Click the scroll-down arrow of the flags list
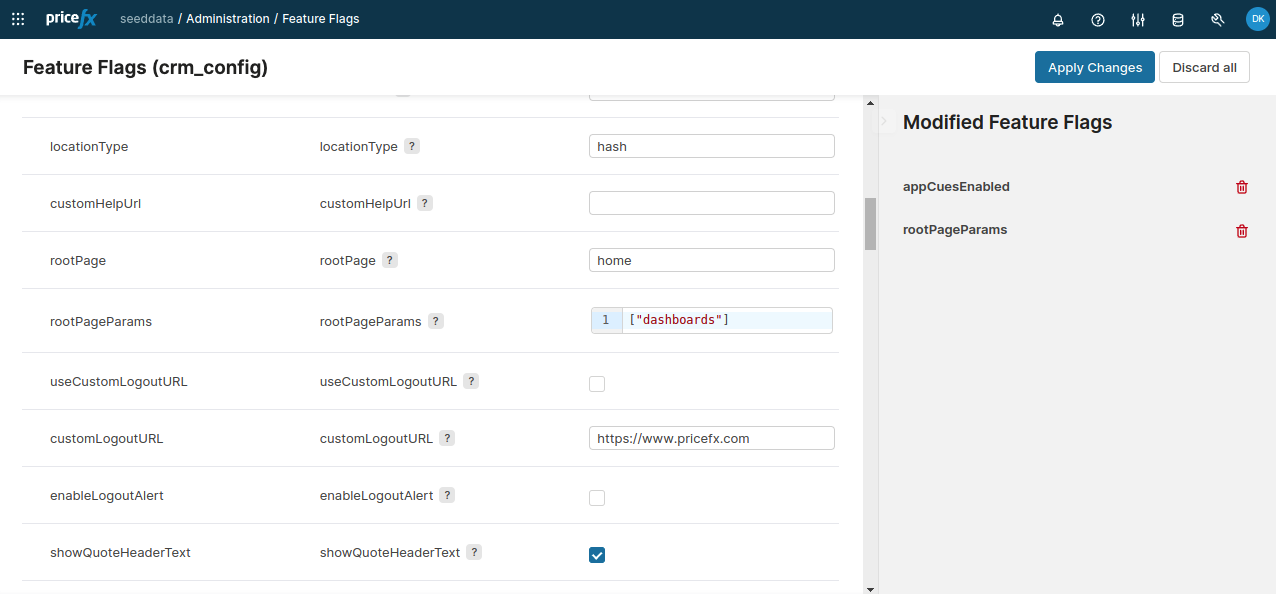The image size is (1276, 594). (x=870, y=588)
